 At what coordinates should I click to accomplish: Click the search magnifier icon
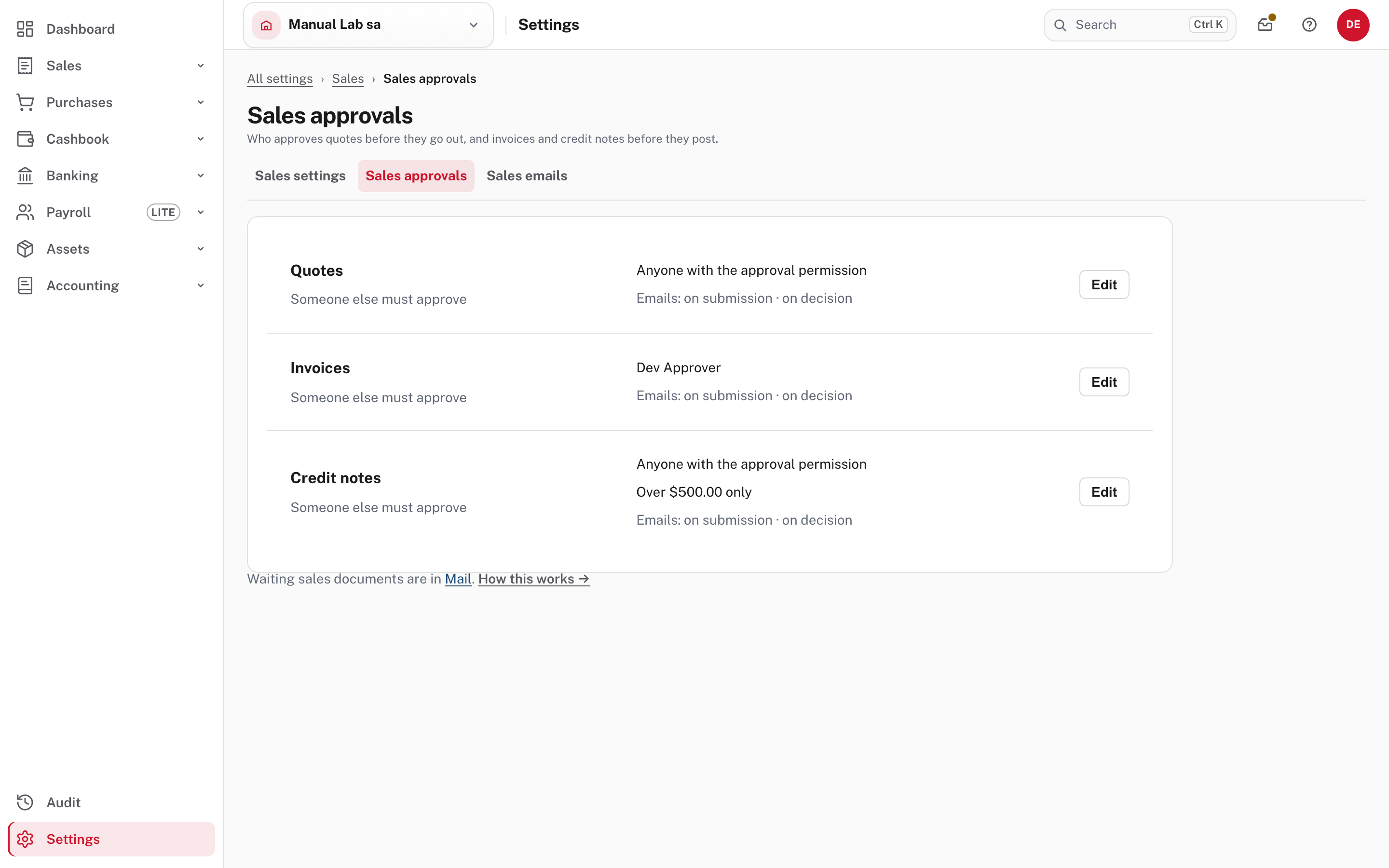(x=1060, y=25)
